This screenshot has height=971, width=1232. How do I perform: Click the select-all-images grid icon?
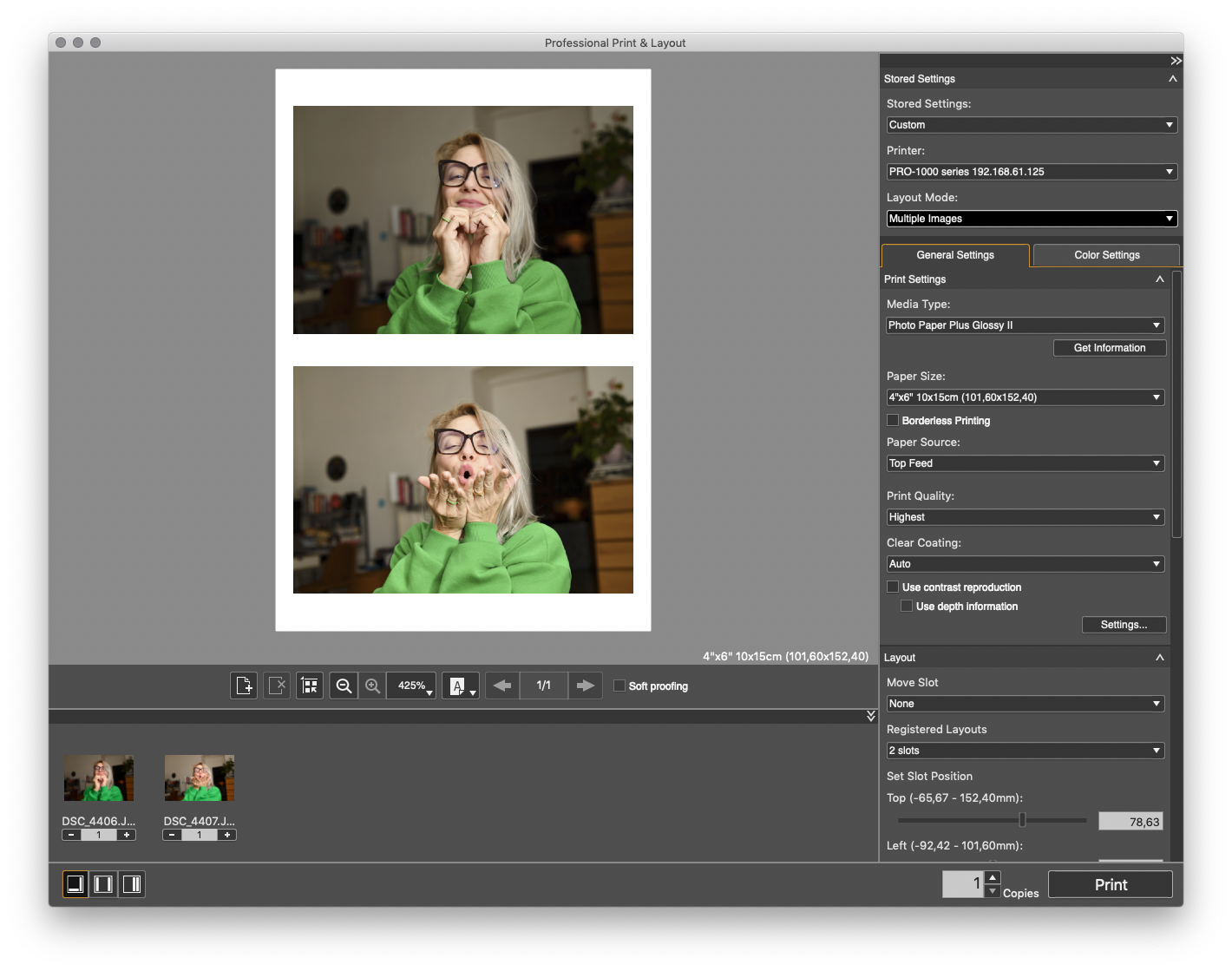(310, 686)
